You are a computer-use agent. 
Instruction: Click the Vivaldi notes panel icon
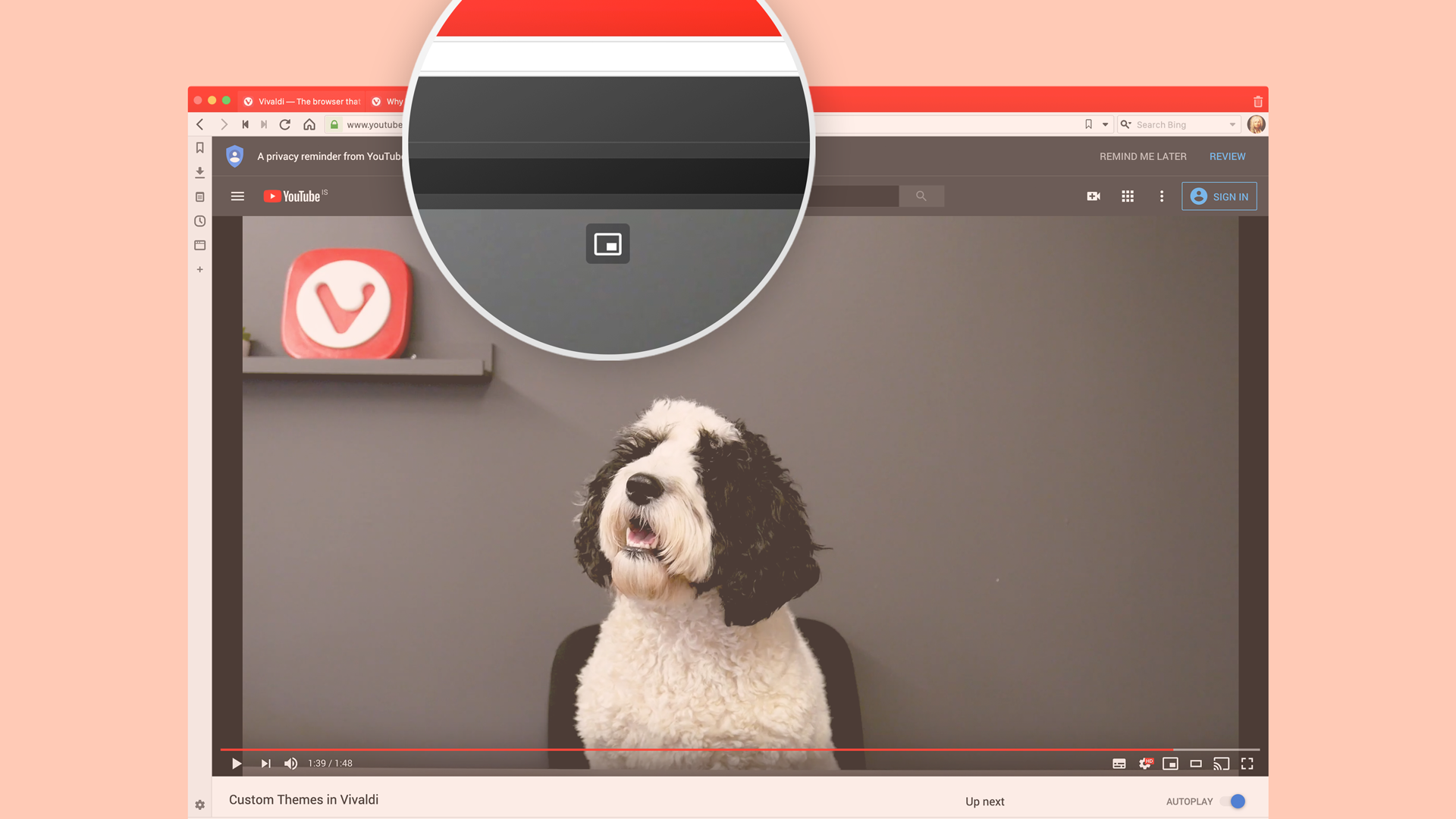(x=200, y=196)
